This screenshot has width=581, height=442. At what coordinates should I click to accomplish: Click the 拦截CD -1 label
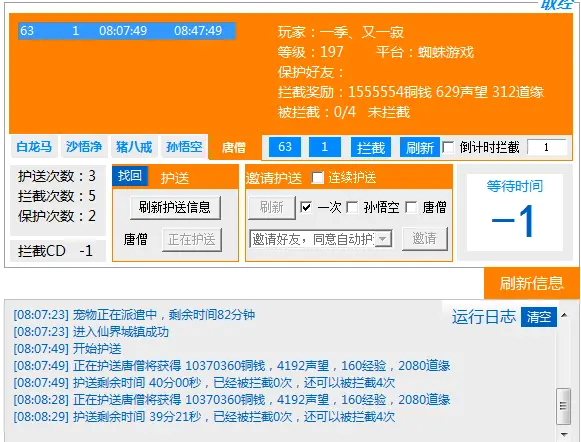[56, 251]
